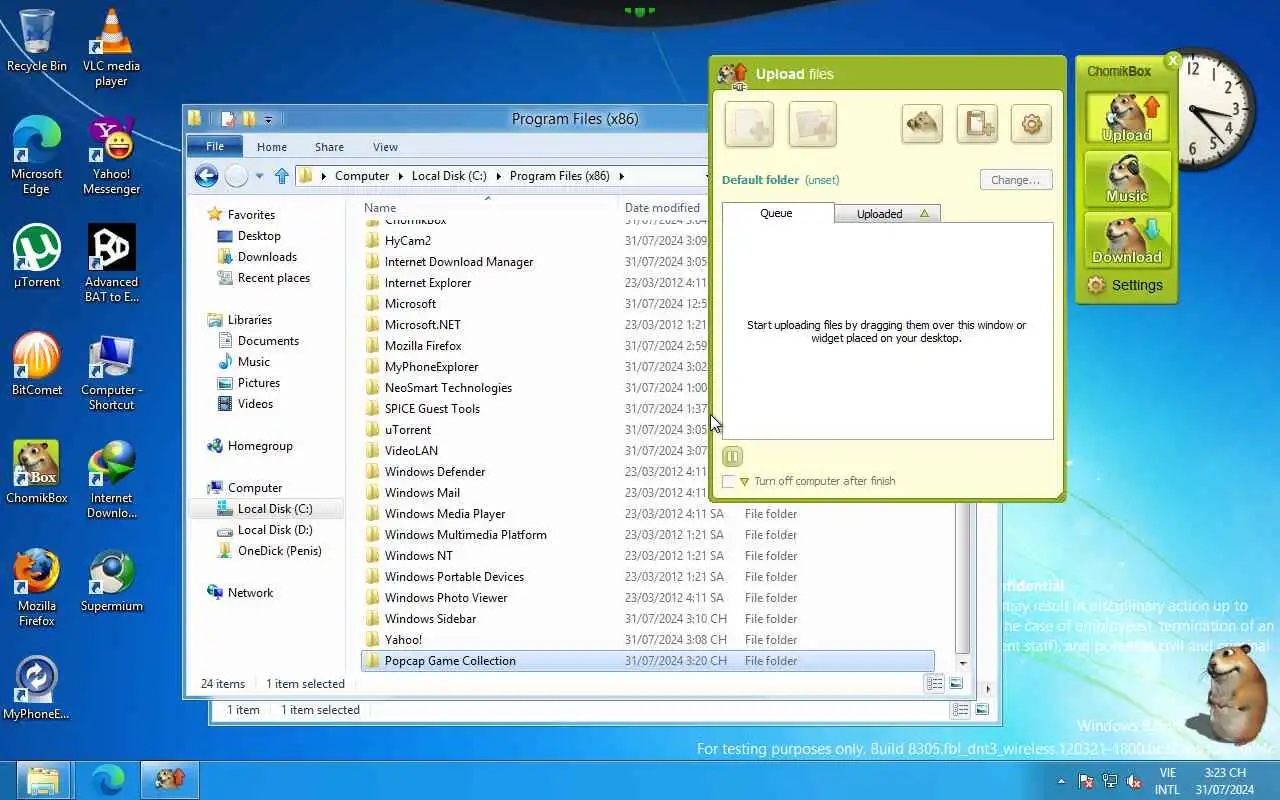
Task: Select OneDick drive in navigation pane
Action: tap(279, 551)
